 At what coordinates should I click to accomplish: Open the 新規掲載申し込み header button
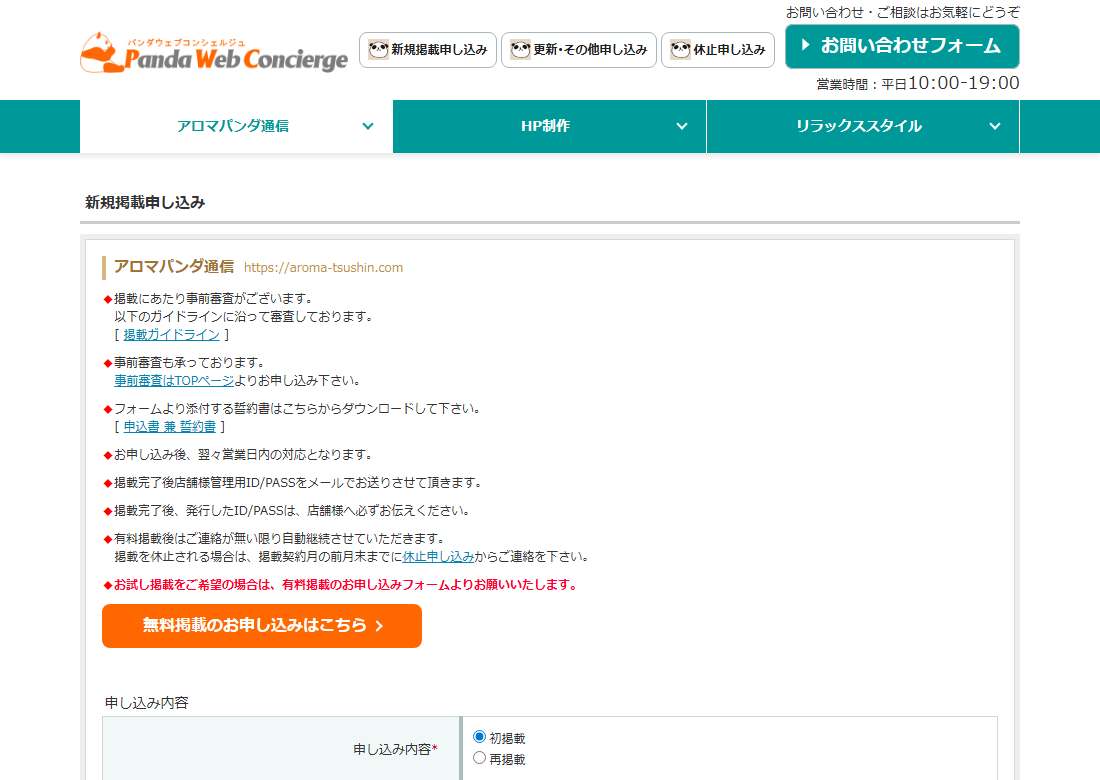(428, 50)
